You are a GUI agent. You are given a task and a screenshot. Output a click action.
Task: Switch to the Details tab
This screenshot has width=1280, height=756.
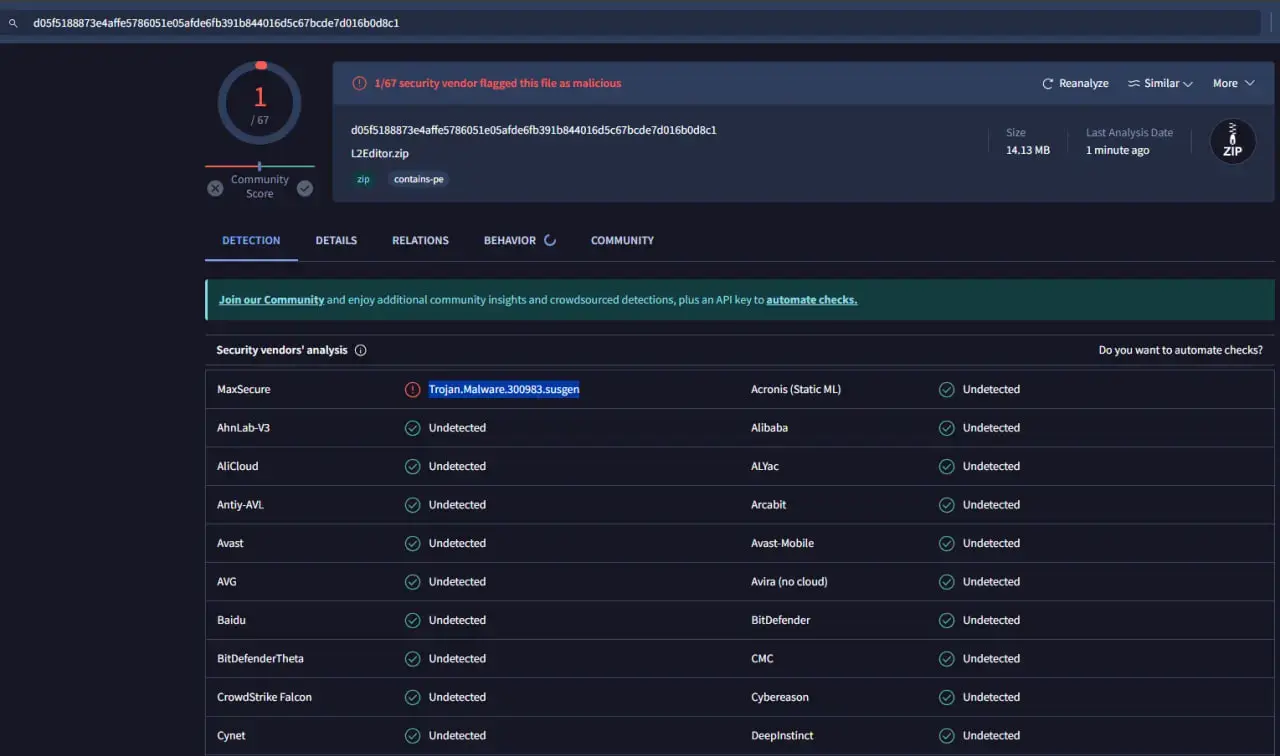tap(336, 241)
